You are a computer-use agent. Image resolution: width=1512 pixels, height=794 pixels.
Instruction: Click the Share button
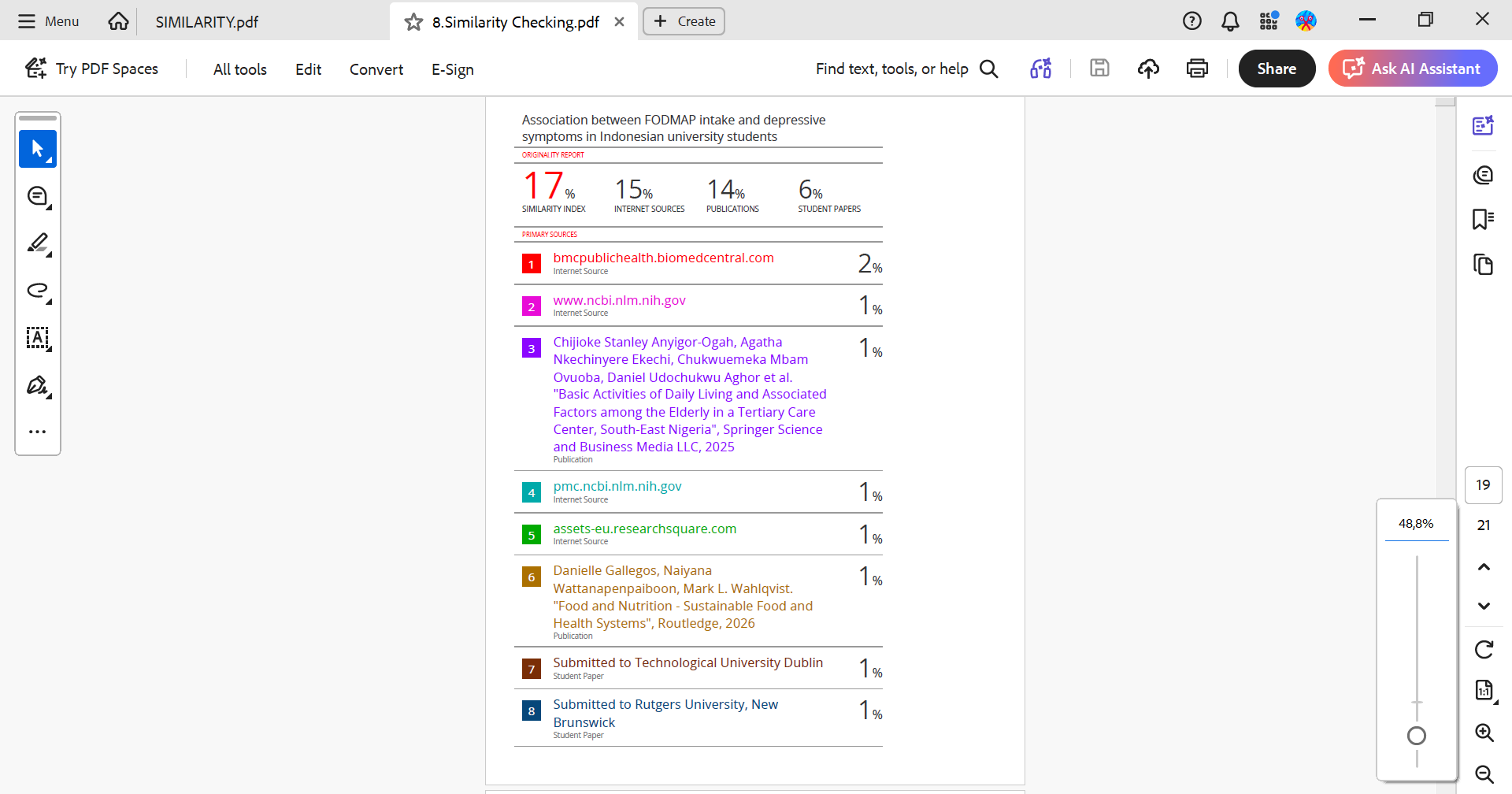pyautogui.click(x=1276, y=69)
